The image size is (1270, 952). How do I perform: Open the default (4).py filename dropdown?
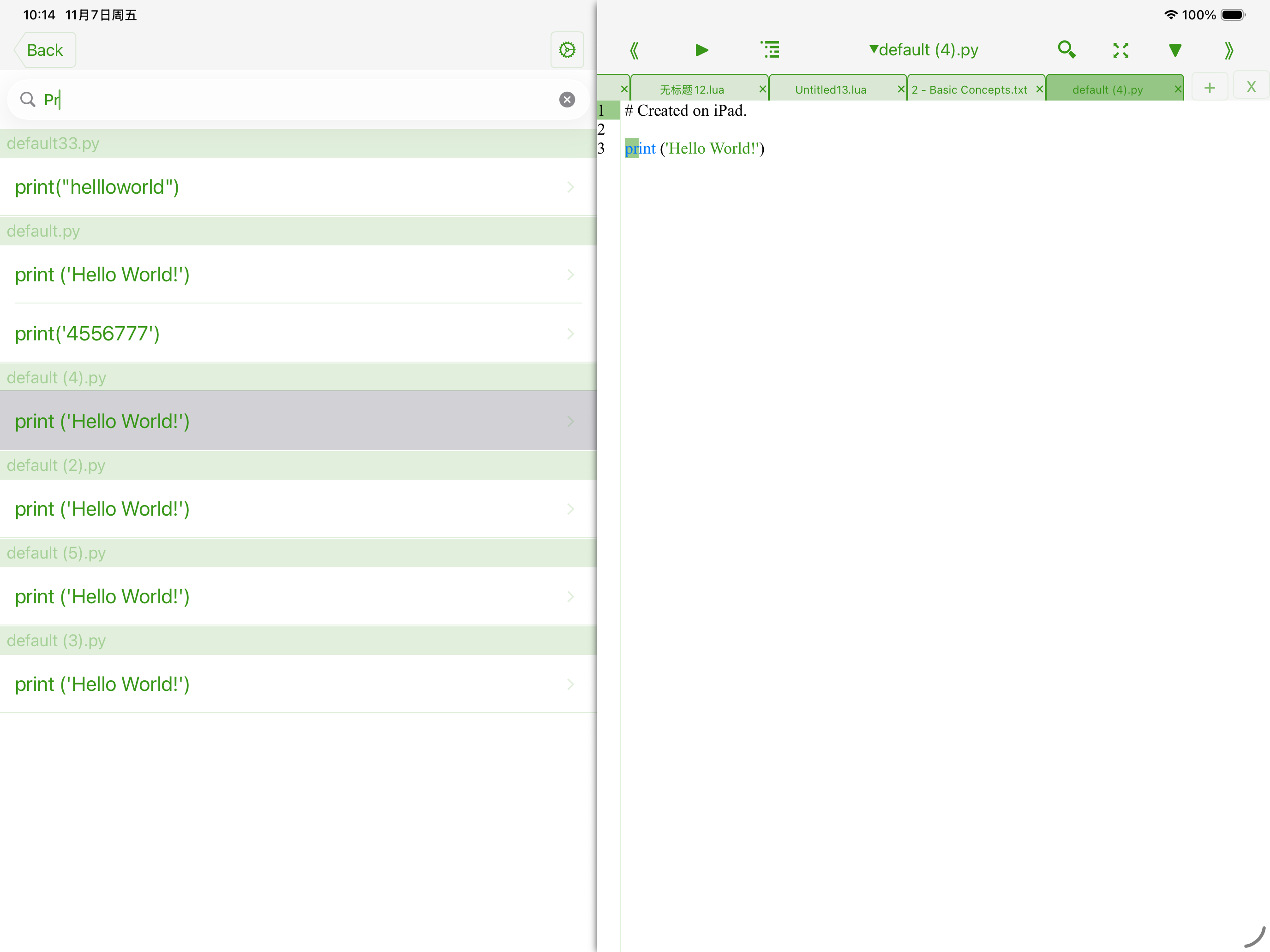tap(923, 50)
